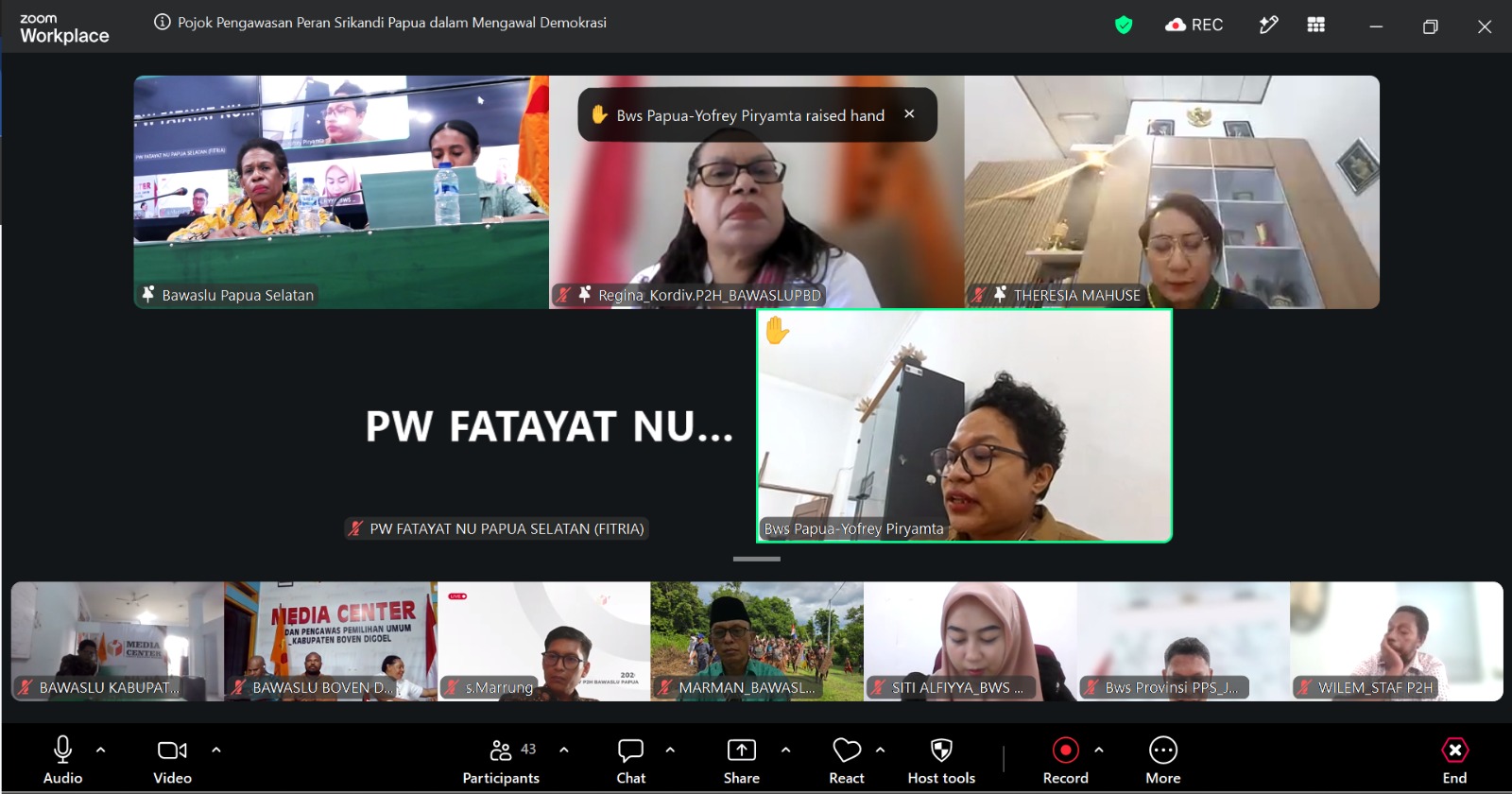
Task: Select the s.Marrung thumbnail
Action: point(543,641)
